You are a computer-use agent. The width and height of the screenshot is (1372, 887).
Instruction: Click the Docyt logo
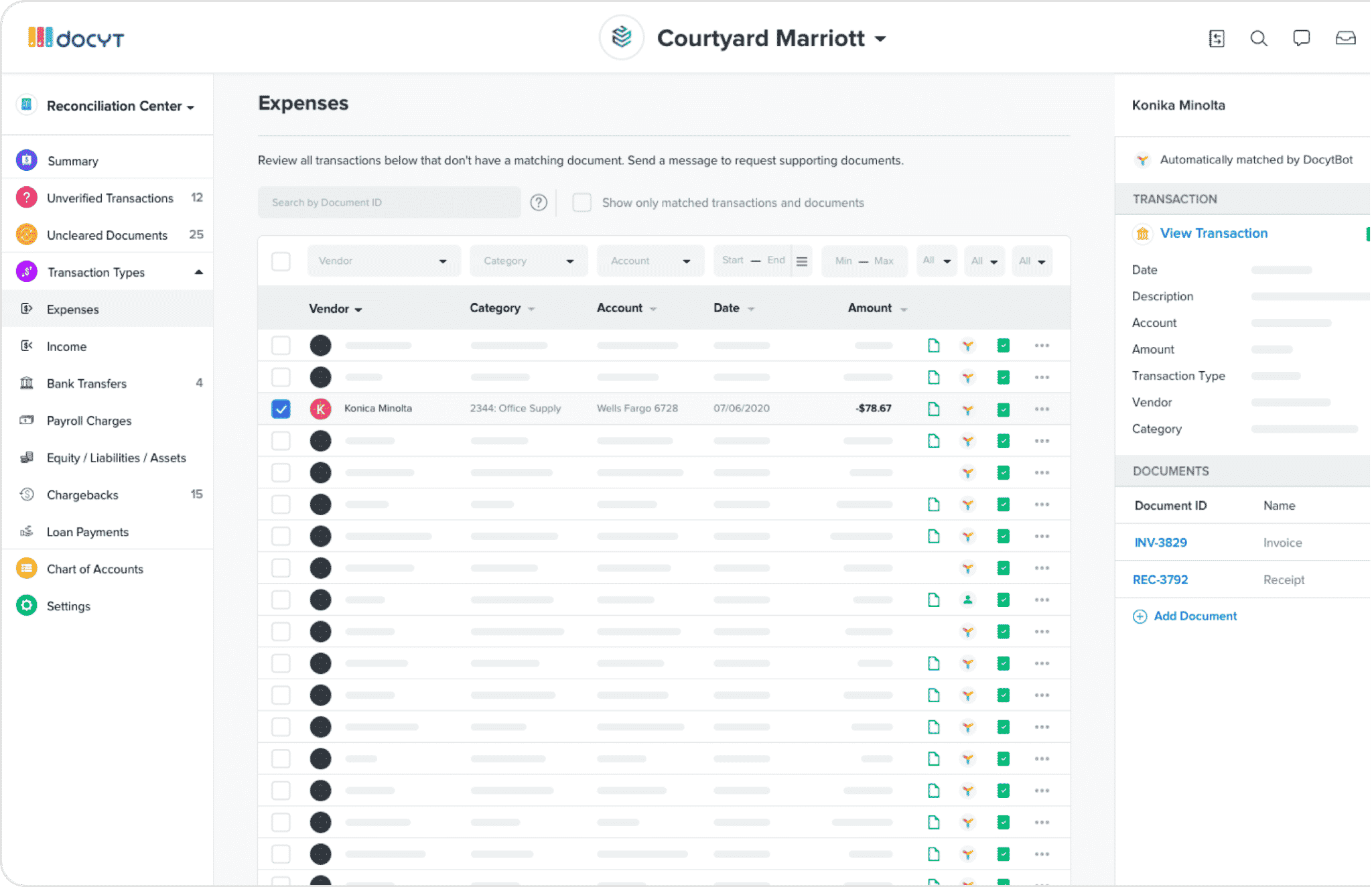(76, 38)
